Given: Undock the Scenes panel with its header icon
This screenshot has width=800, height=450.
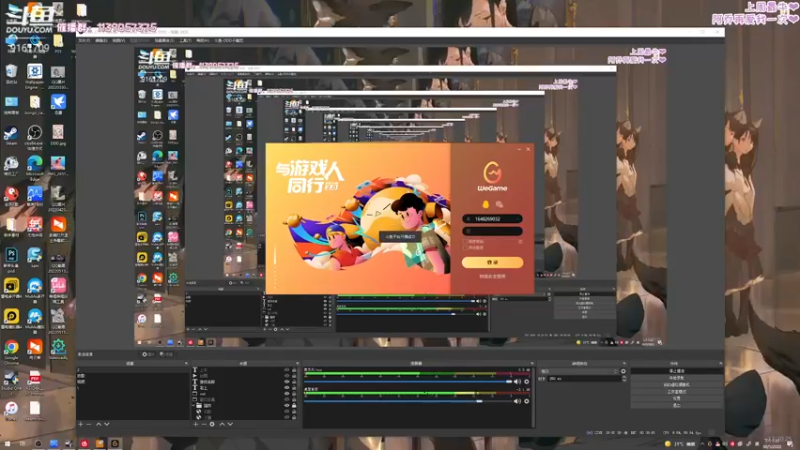Looking at the screenshot, I should point(186,363).
